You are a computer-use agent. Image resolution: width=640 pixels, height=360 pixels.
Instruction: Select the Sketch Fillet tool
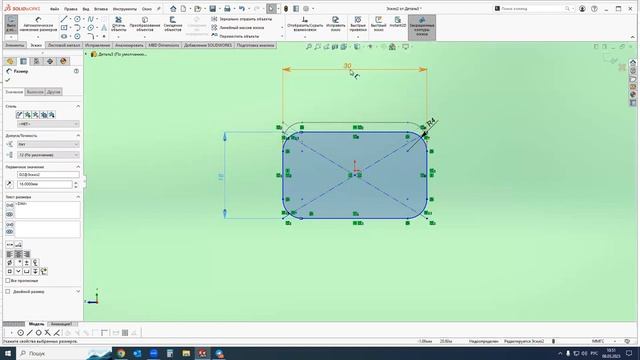pyautogui.click(x=90, y=36)
